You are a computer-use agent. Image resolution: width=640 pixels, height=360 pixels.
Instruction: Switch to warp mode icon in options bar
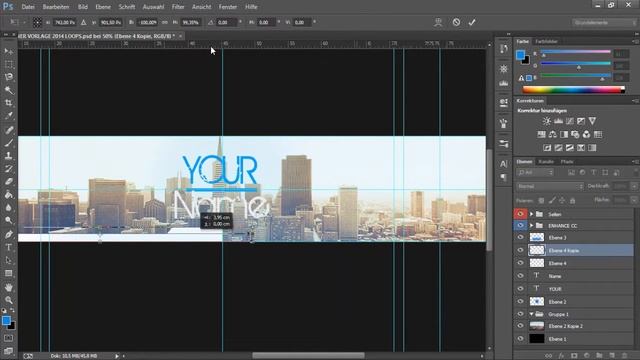coord(438,22)
